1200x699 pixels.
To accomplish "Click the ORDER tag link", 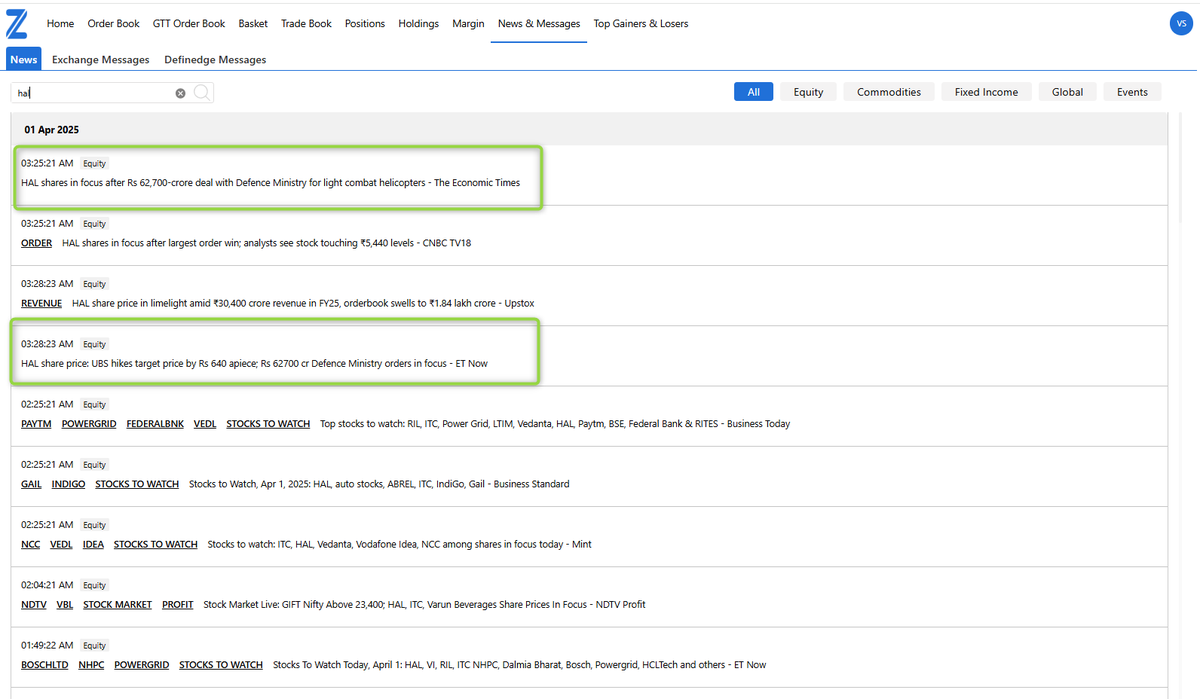I will click(x=36, y=243).
